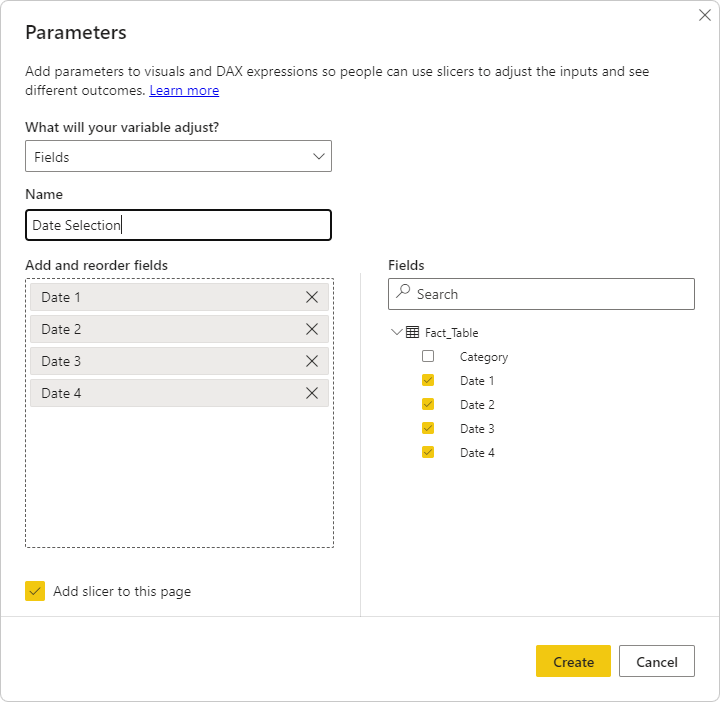Click the Cancel button
Viewport: 720px width, 702px height.
(x=656, y=661)
